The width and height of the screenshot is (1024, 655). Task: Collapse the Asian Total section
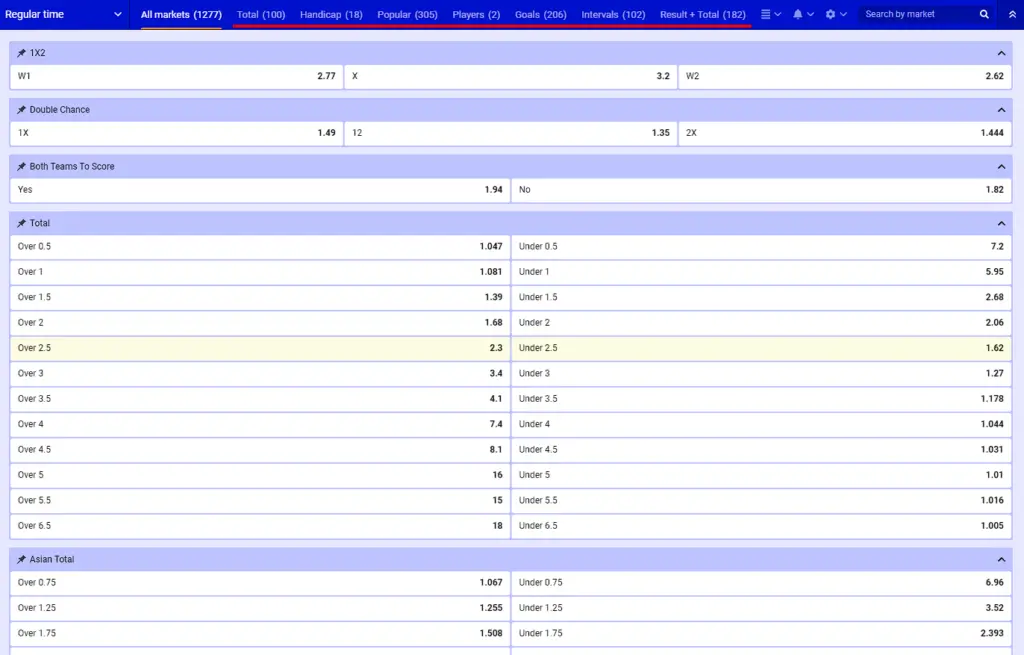(x=1001, y=560)
